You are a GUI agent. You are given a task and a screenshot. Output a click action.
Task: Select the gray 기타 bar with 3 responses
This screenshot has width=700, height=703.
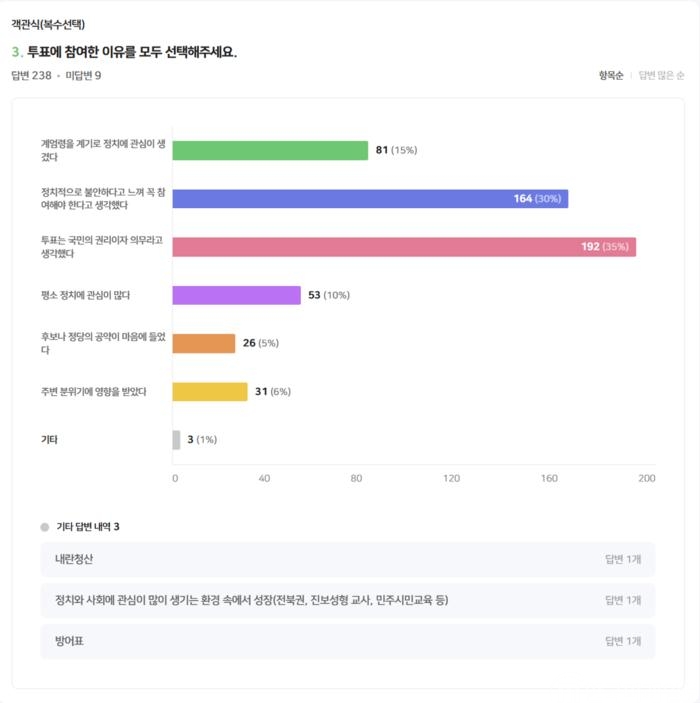point(176,440)
